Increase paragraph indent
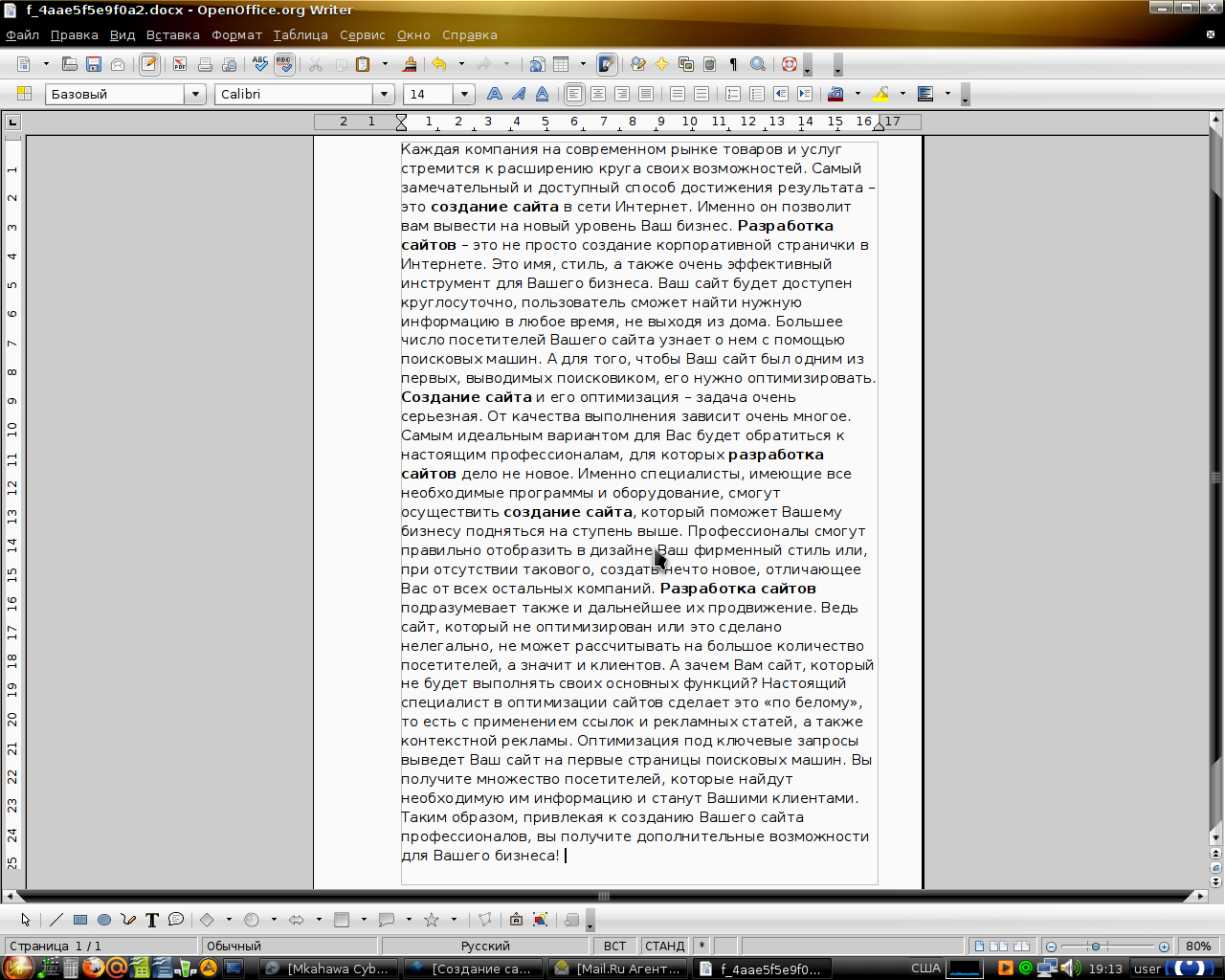Image resolution: width=1225 pixels, height=980 pixels. [x=805, y=94]
